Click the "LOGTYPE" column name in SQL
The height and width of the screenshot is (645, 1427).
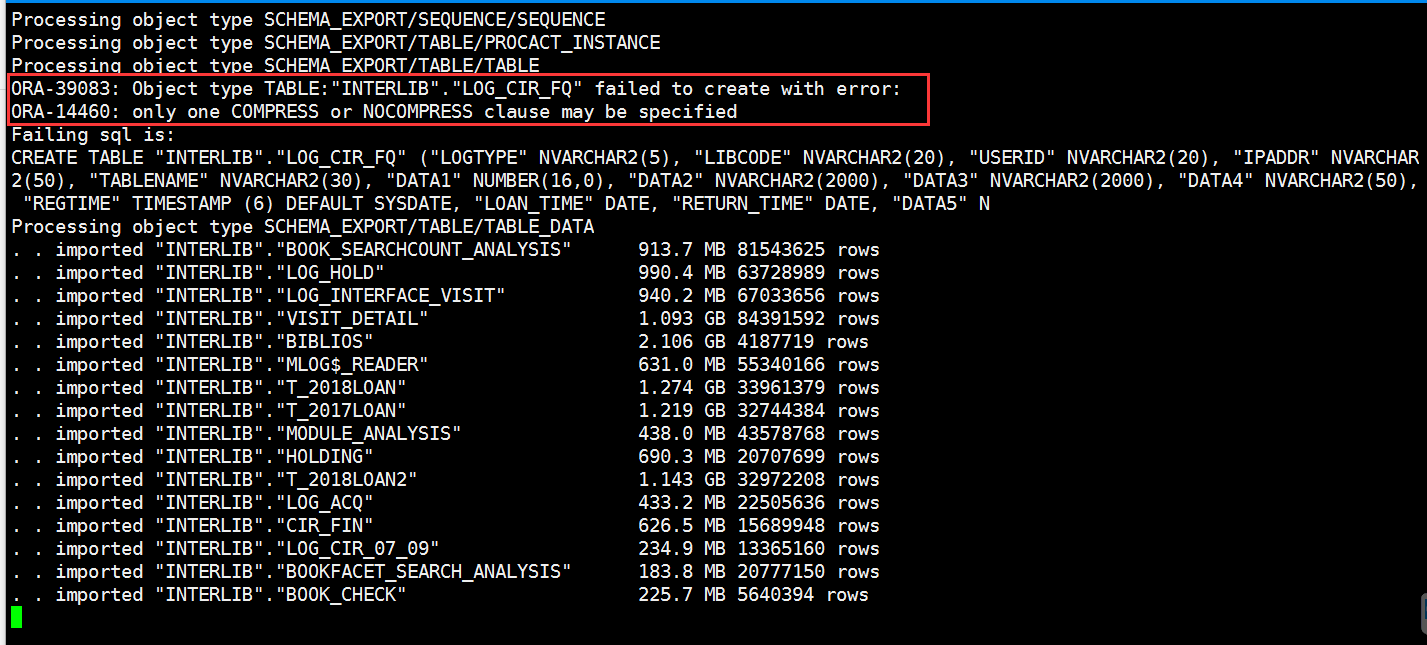478,158
